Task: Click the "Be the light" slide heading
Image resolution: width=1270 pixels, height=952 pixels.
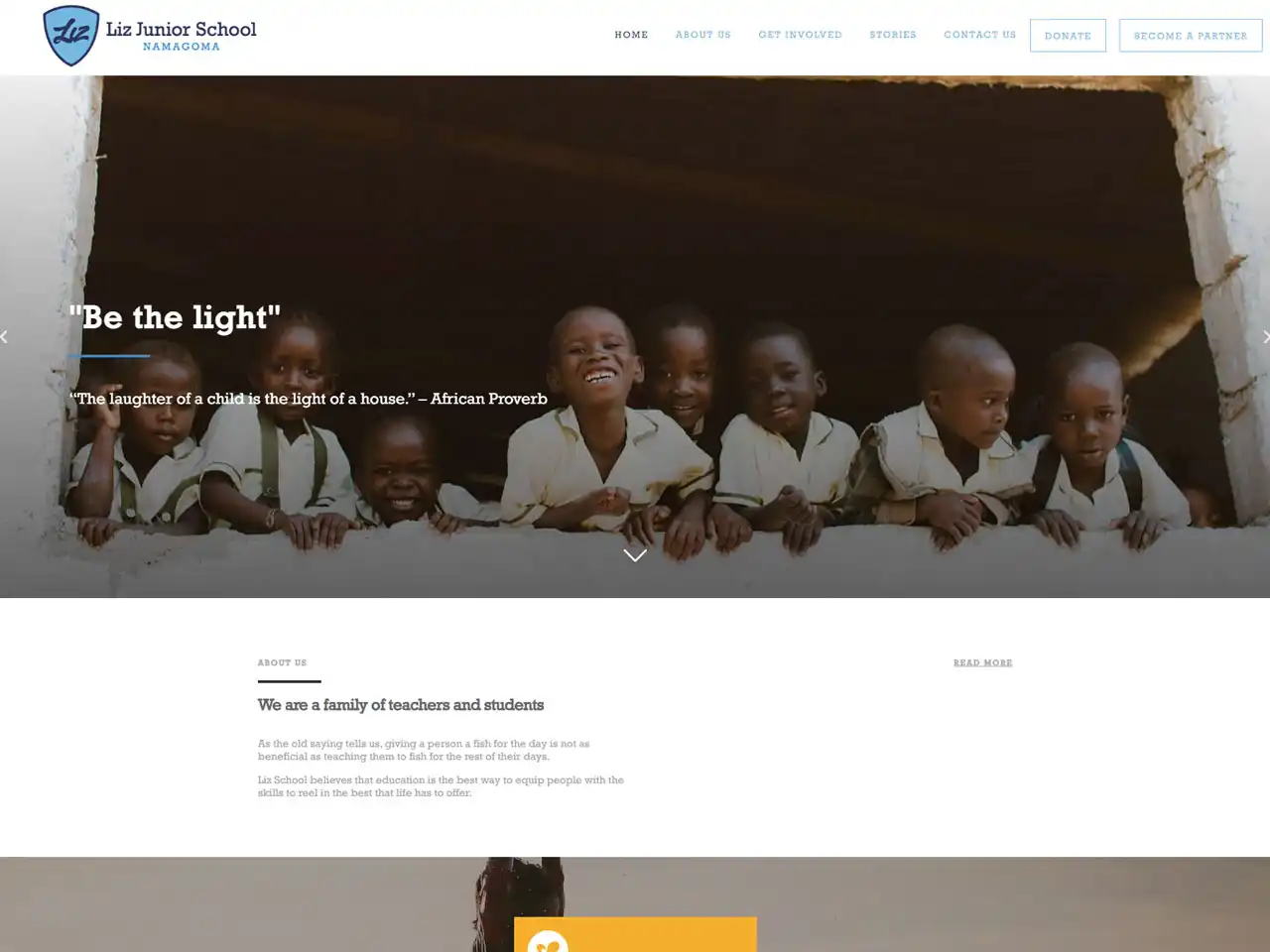Action: (x=175, y=317)
